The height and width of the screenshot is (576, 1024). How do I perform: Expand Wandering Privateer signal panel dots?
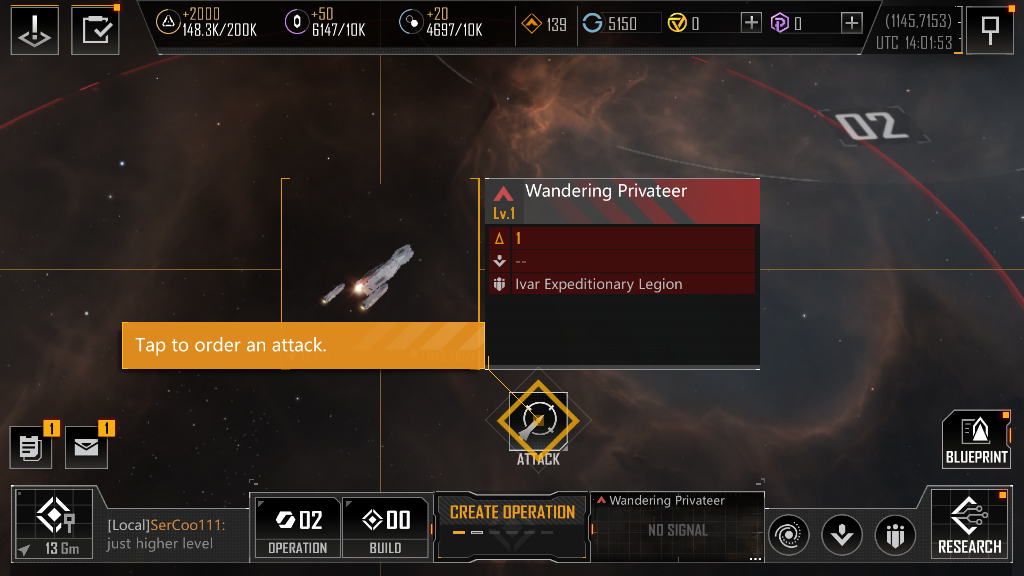point(755,558)
